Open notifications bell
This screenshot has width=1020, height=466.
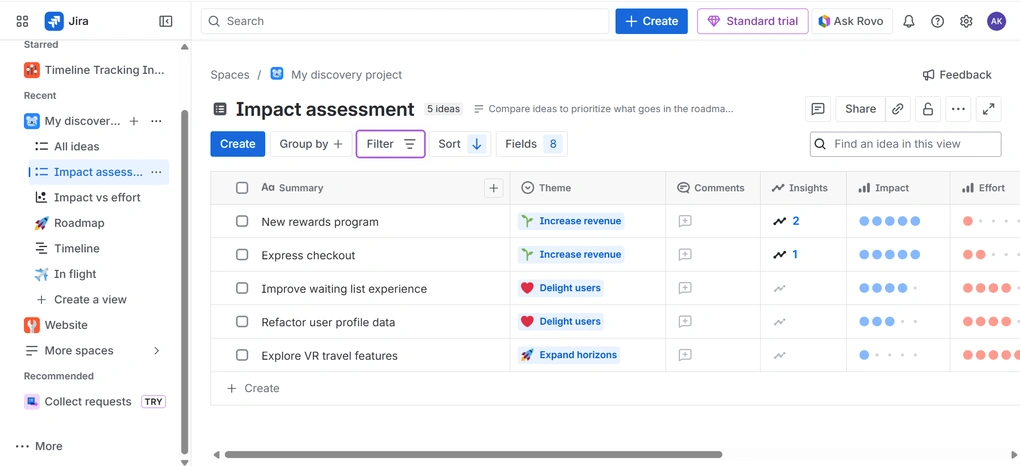pos(909,21)
